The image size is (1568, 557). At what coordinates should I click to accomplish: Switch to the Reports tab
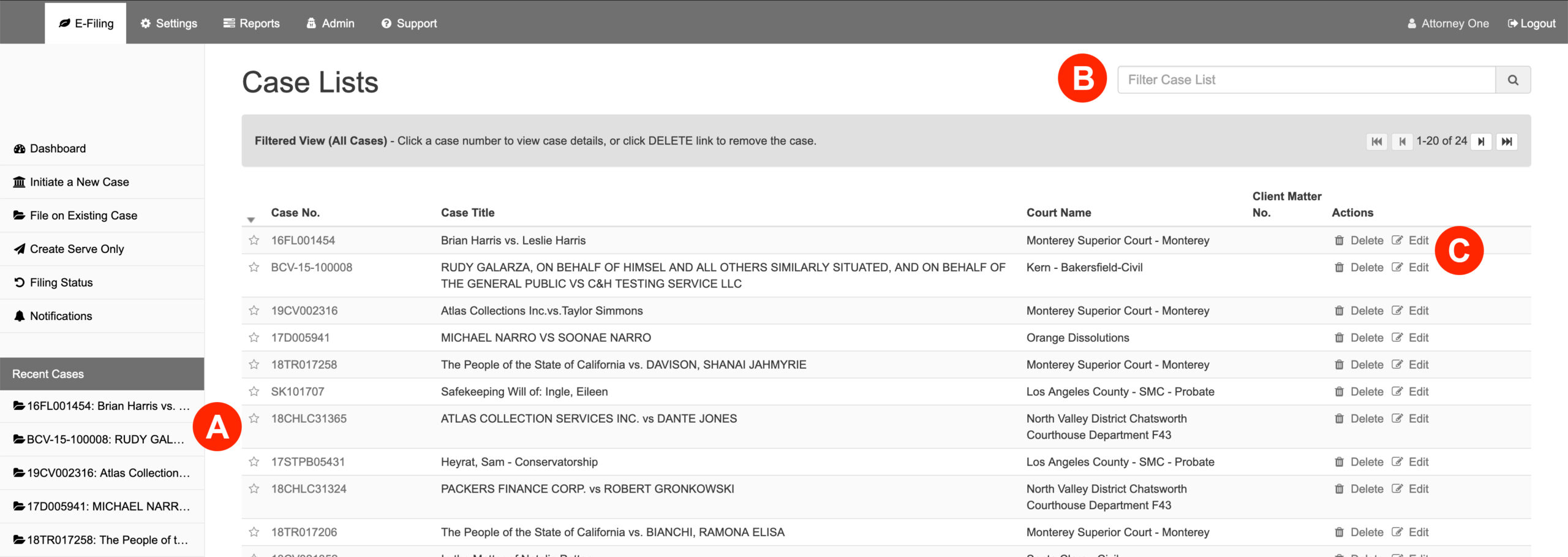click(x=252, y=23)
